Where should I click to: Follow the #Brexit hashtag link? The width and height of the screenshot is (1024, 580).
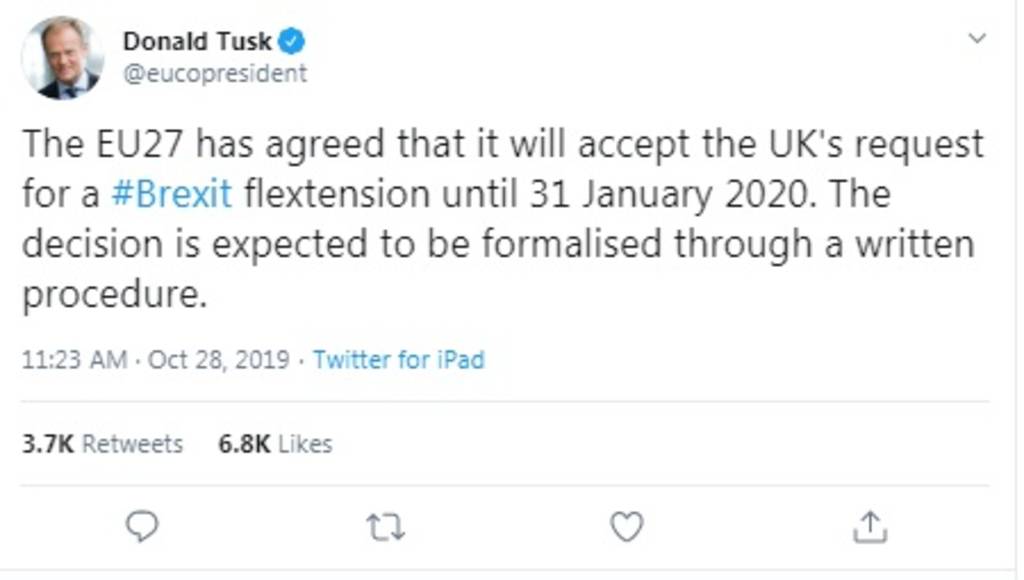[x=171, y=192]
